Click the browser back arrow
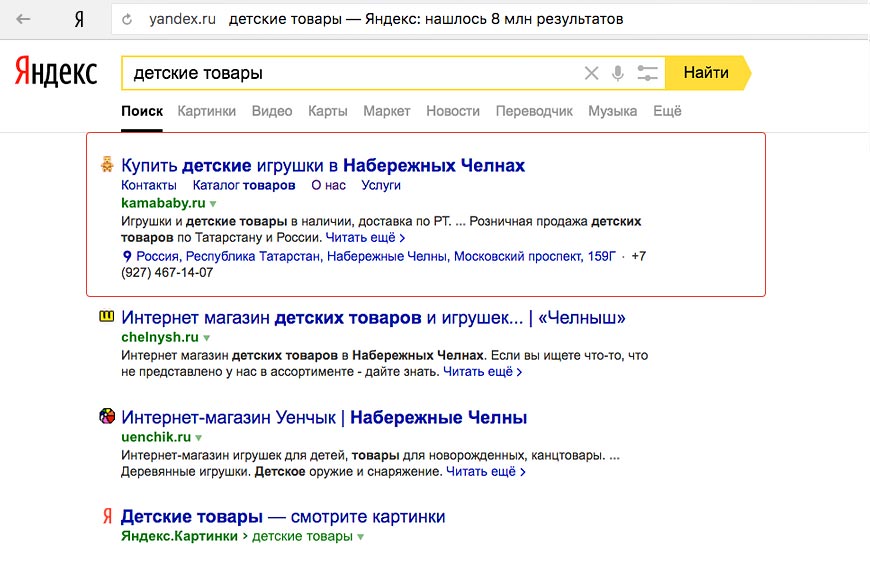 click(x=23, y=19)
